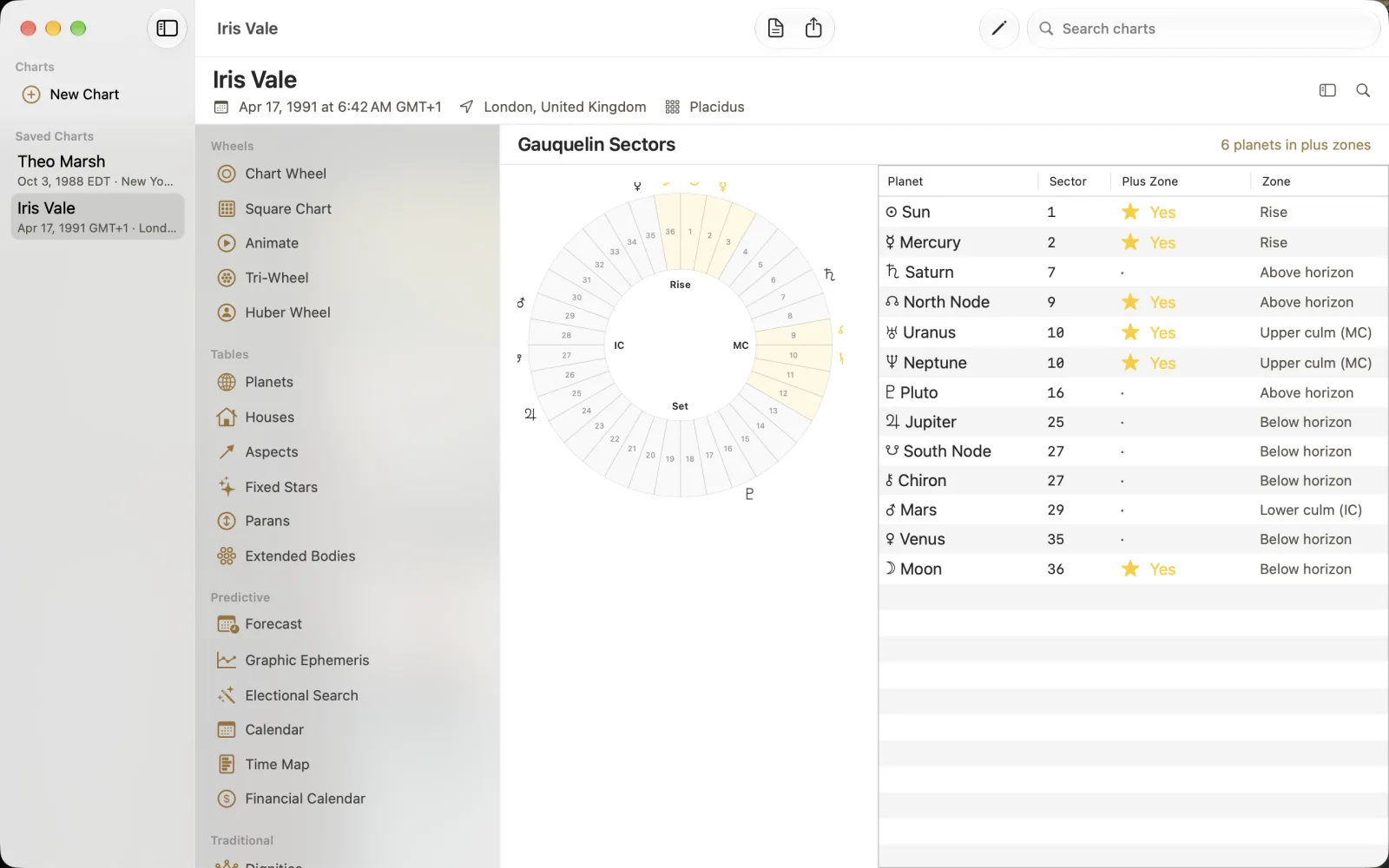The height and width of the screenshot is (868, 1389).
Task: Click the Saturn glyph on the sector wheel
Action: click(x=829, y=274)
